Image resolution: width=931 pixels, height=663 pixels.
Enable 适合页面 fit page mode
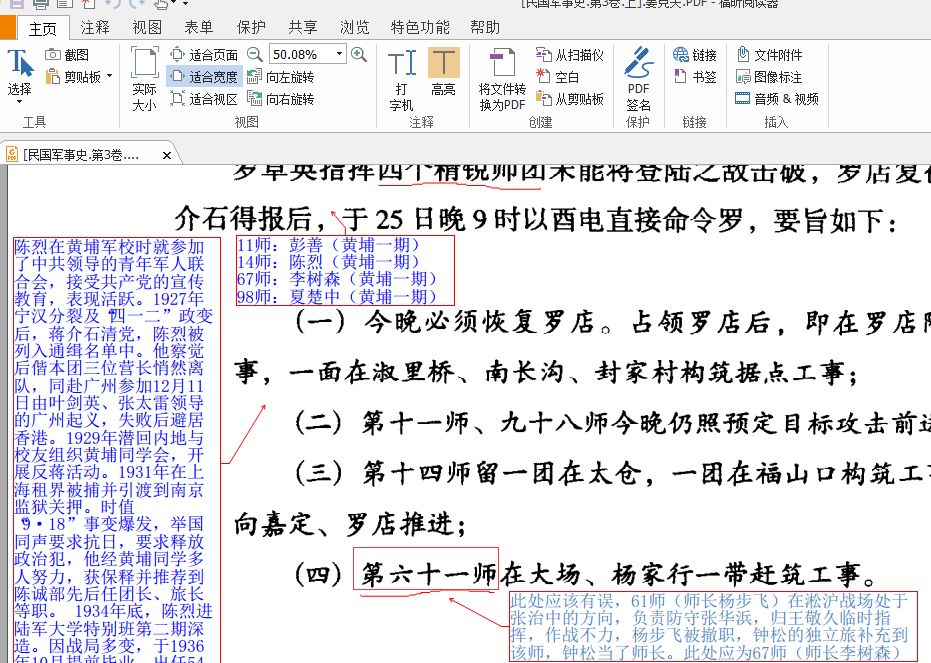(x=204, y=55)
